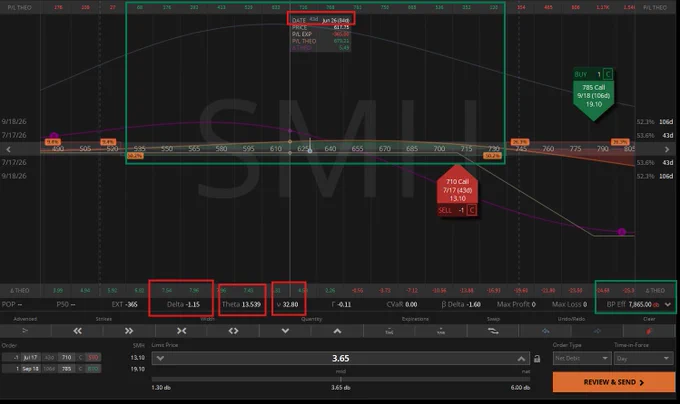Select the red 710 Call sell marker
Screen dimensions: 680x404
pos(457,187)
